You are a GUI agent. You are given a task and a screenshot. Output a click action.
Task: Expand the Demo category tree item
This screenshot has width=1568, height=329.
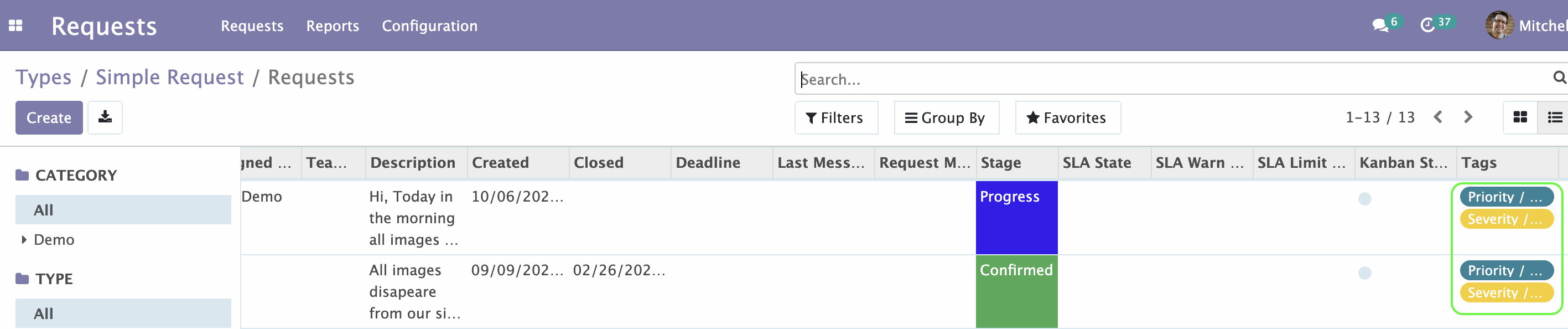[x=24, y=239]
